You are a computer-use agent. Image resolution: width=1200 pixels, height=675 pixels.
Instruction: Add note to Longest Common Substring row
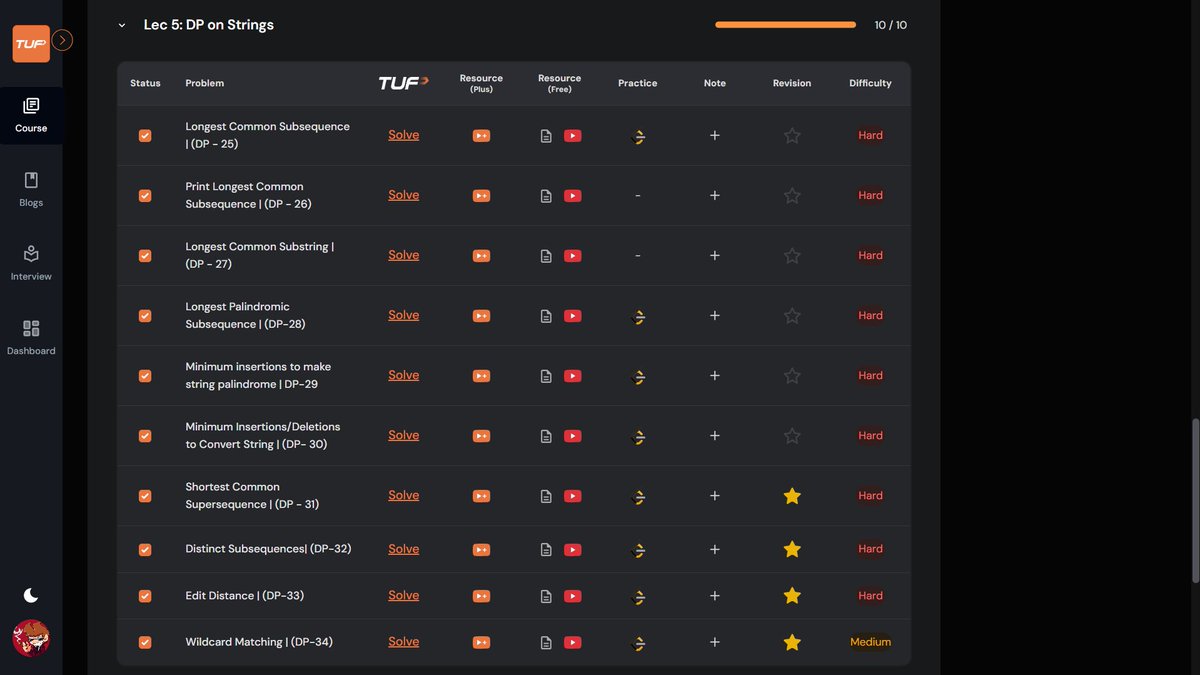point(714,255)
